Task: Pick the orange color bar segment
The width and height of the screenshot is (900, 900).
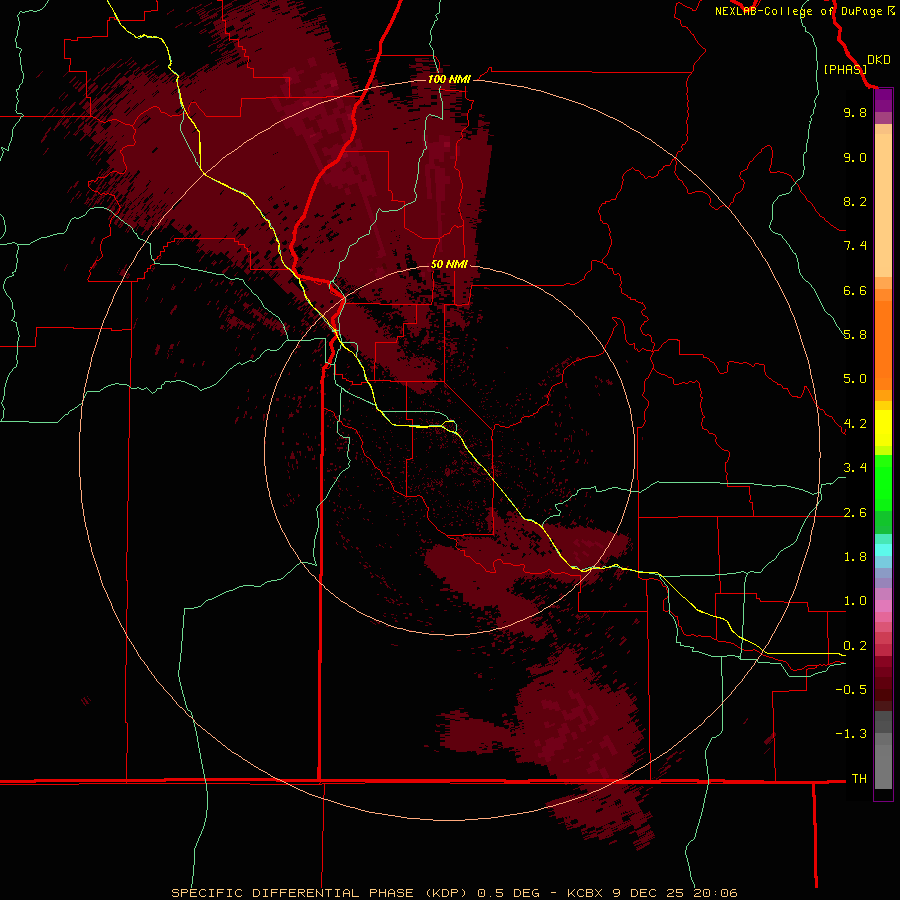Action: tap(883, 346)
